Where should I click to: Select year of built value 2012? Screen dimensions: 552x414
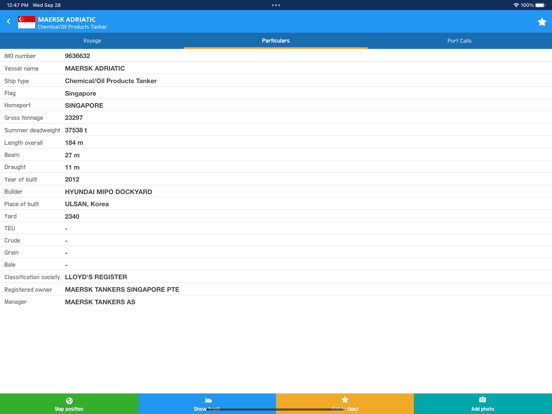pyautogui.click(x=72, y=180)
